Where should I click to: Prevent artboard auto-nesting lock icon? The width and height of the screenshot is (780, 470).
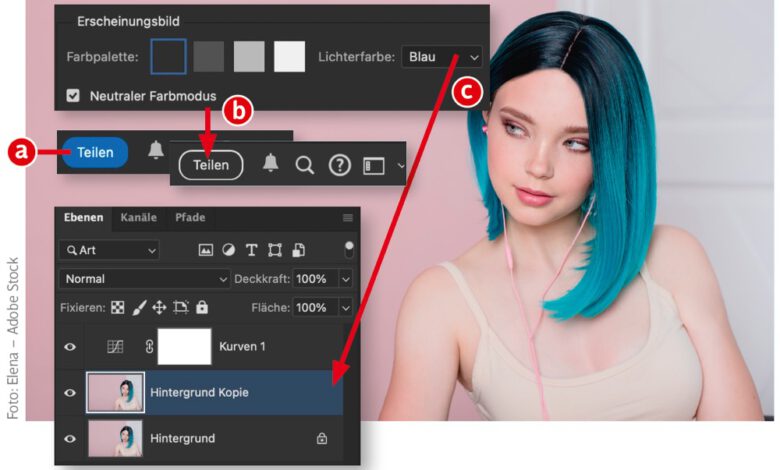tap(181, 308)
